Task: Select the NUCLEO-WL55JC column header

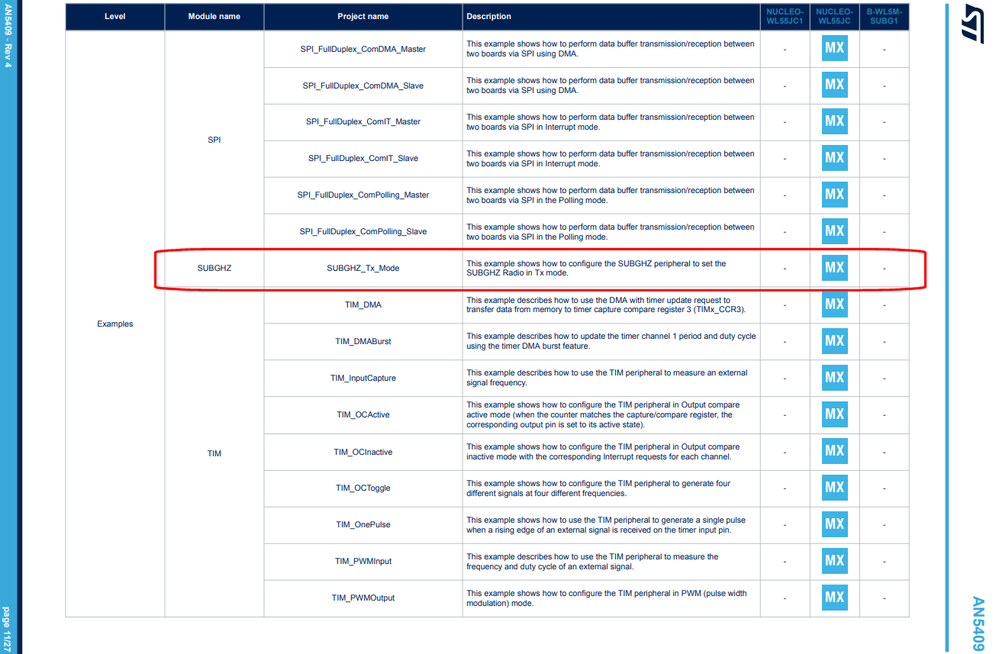Action: pyautogui.click(x=835, y=17)
